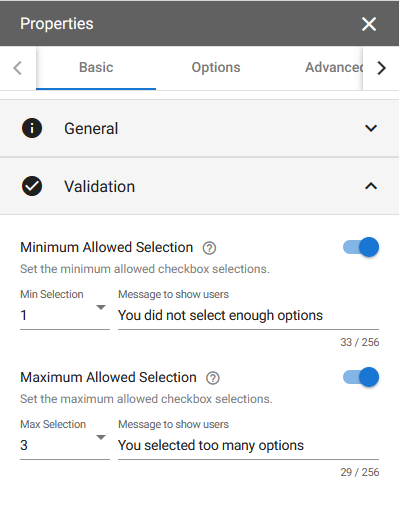Close the Properties panel with X icon
This screenshot has width=399, height=530.
point(369,24)
